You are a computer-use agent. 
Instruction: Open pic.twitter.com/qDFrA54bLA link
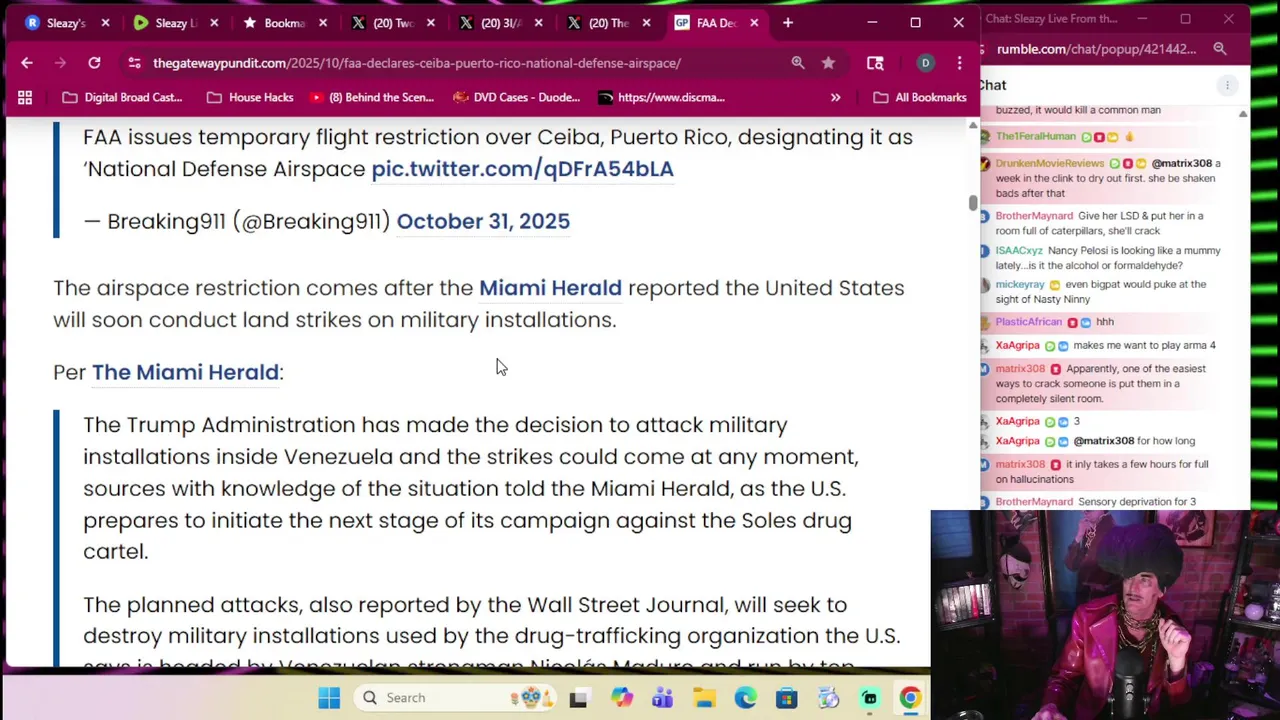522,169
